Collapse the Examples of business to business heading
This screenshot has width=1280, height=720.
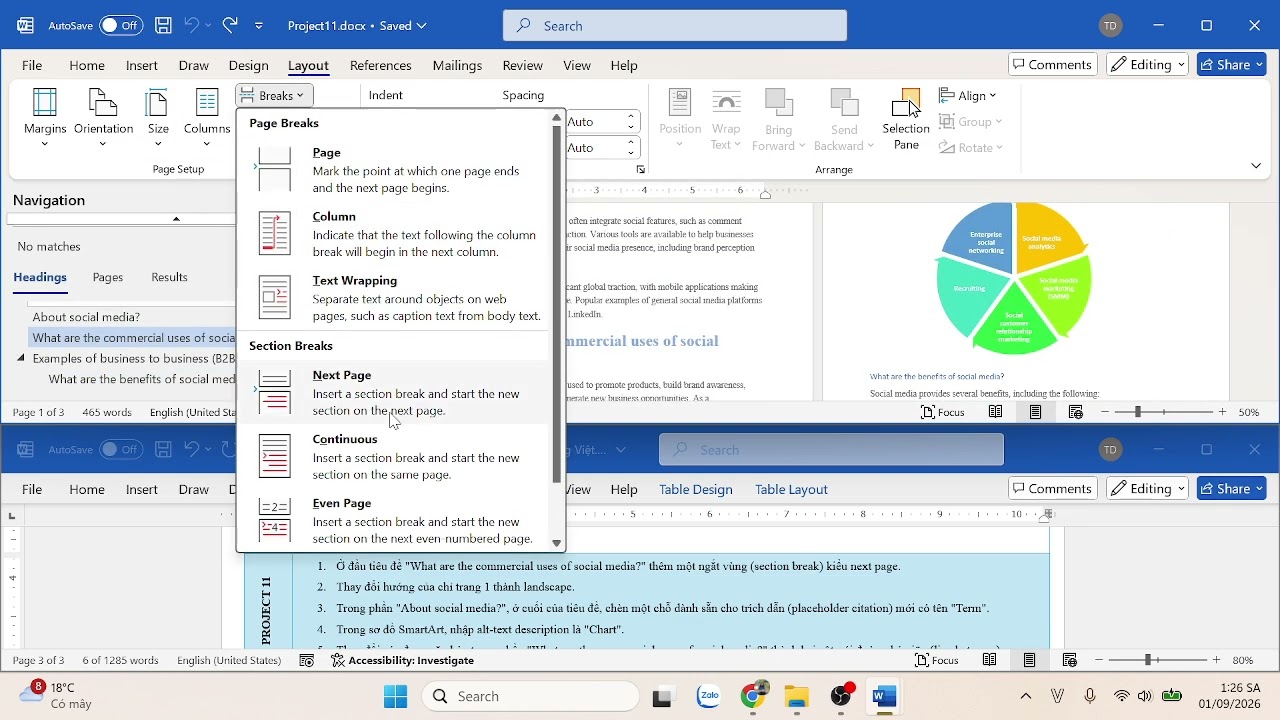click(21, 358)
